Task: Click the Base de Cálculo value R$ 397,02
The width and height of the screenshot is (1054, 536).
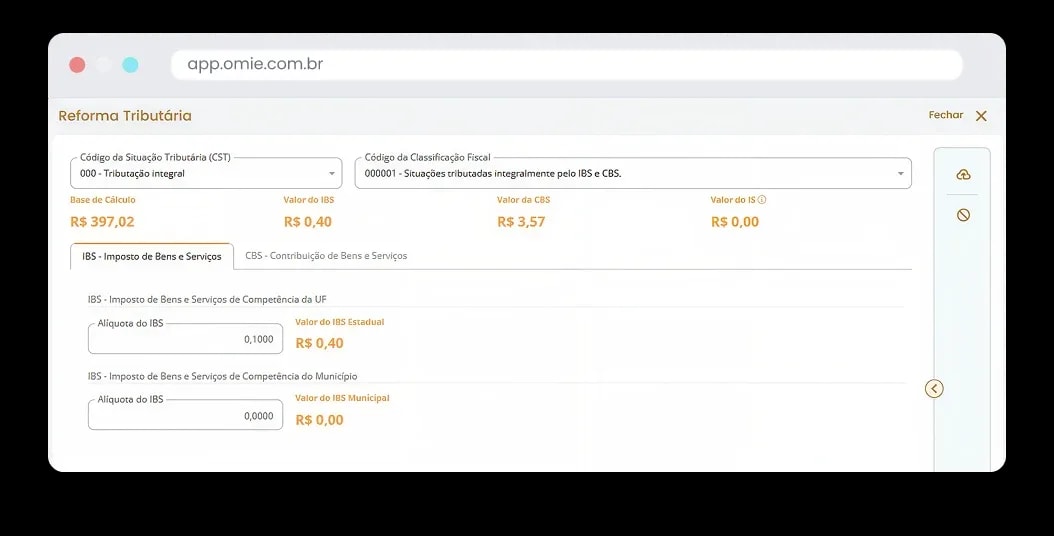Action: [x=102, y=222]
